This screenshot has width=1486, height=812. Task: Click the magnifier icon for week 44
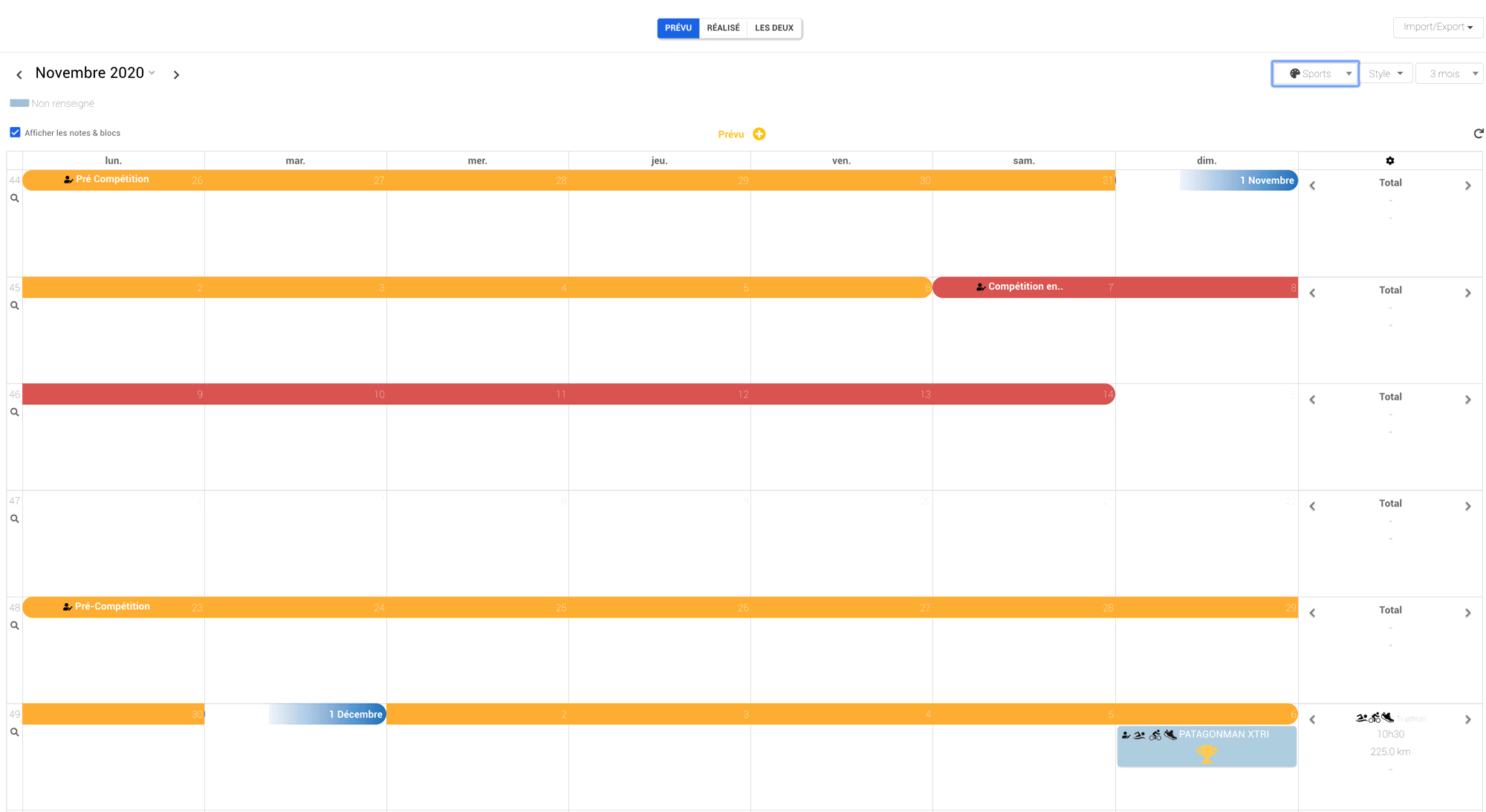(x=14, y=198)
